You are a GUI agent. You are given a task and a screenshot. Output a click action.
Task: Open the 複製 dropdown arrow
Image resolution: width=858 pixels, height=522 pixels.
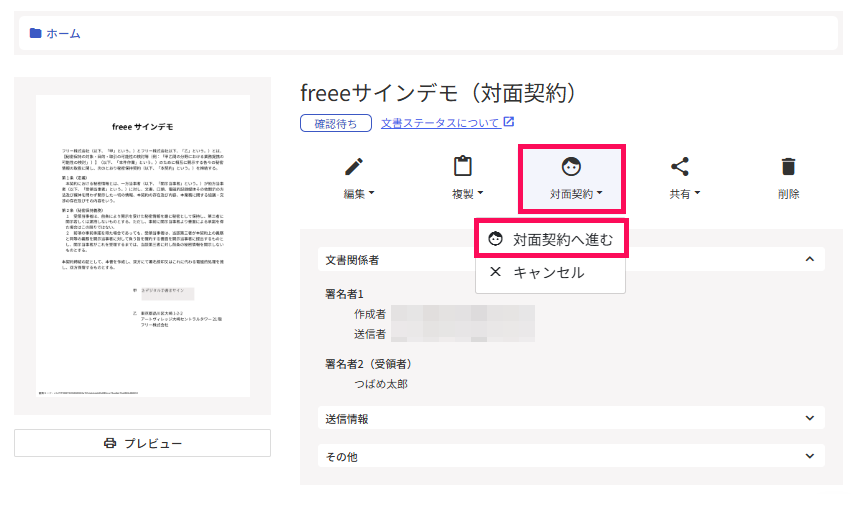click(x=480, y=193)
